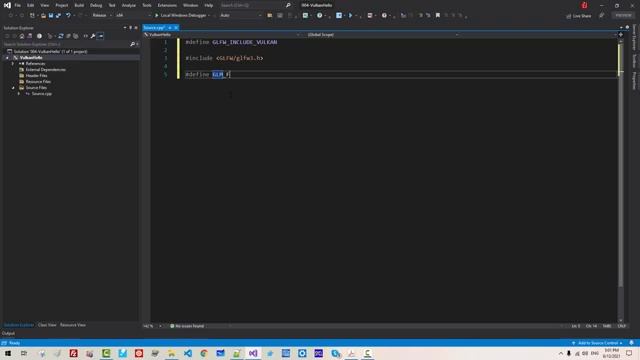Screen dimensions: 640x360
Task: Open the VulkanHello project scope dropdown
Action: click(x=222, y=35)
